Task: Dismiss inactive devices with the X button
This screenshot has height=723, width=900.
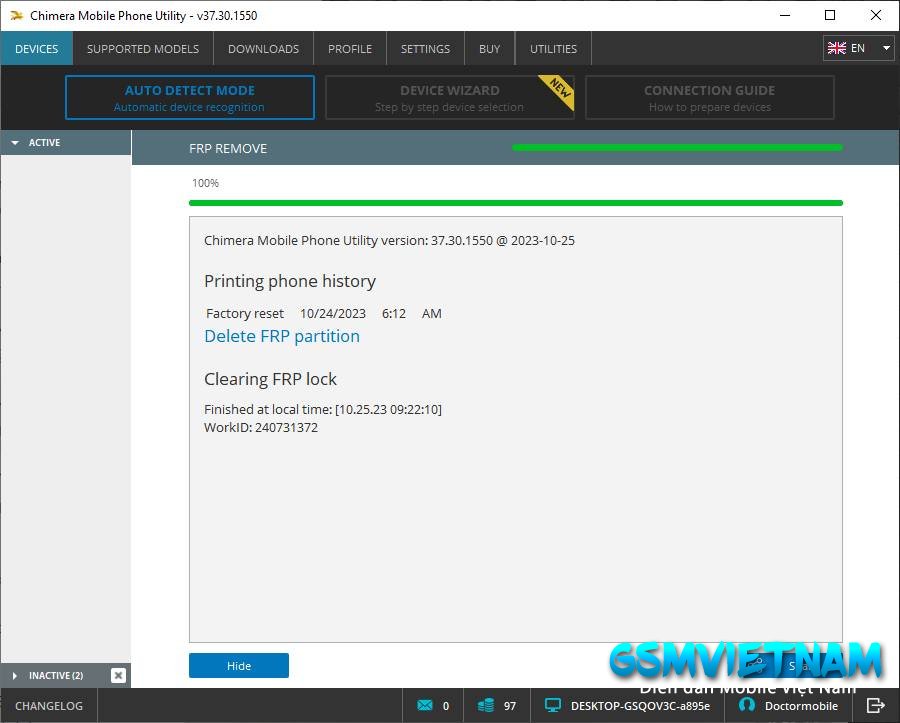Action: tap(118, 675)
